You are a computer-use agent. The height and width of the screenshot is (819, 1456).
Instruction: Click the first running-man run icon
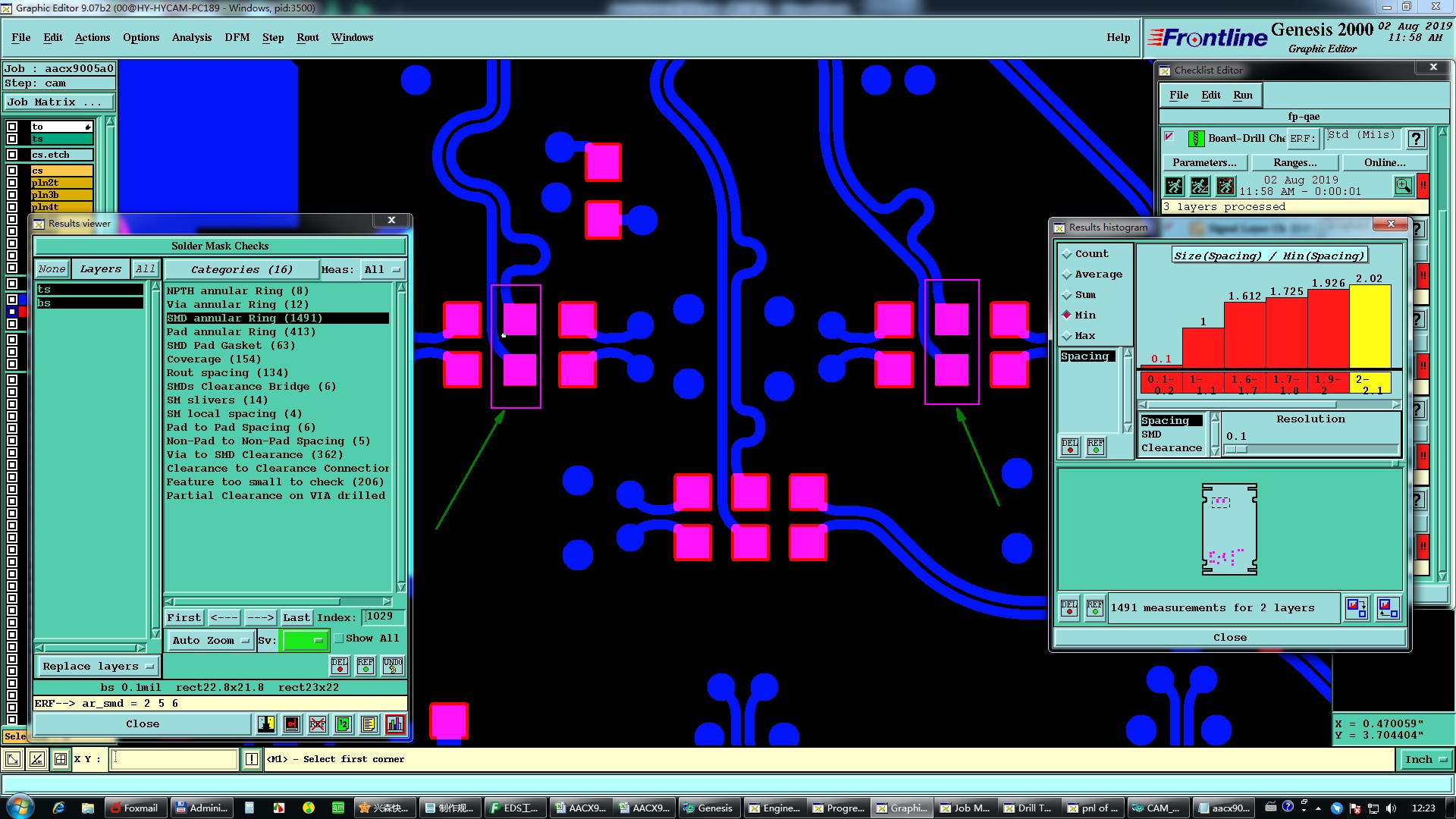[x=1174, y=186]
